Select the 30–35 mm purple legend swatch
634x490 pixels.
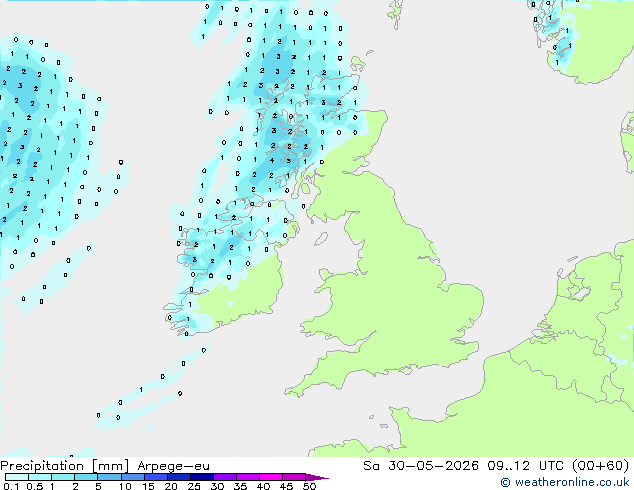click(225, 477)
